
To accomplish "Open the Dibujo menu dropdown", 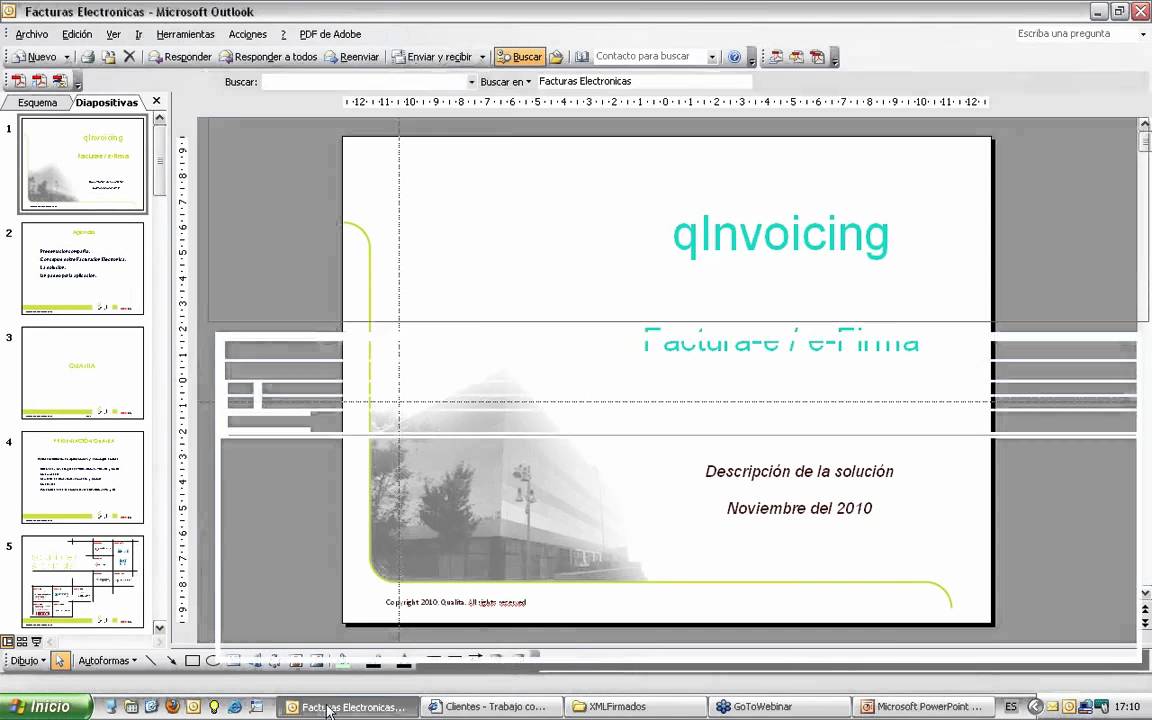I will click(28, 660).
